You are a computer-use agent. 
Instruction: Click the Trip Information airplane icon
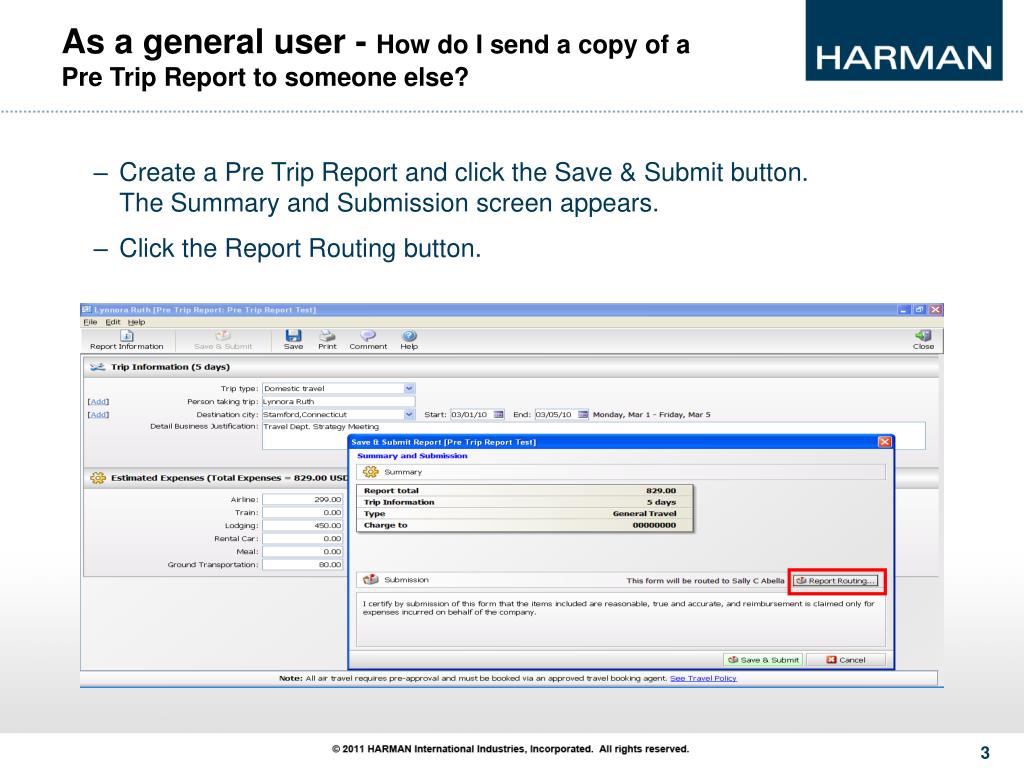[x=97, y=367]
